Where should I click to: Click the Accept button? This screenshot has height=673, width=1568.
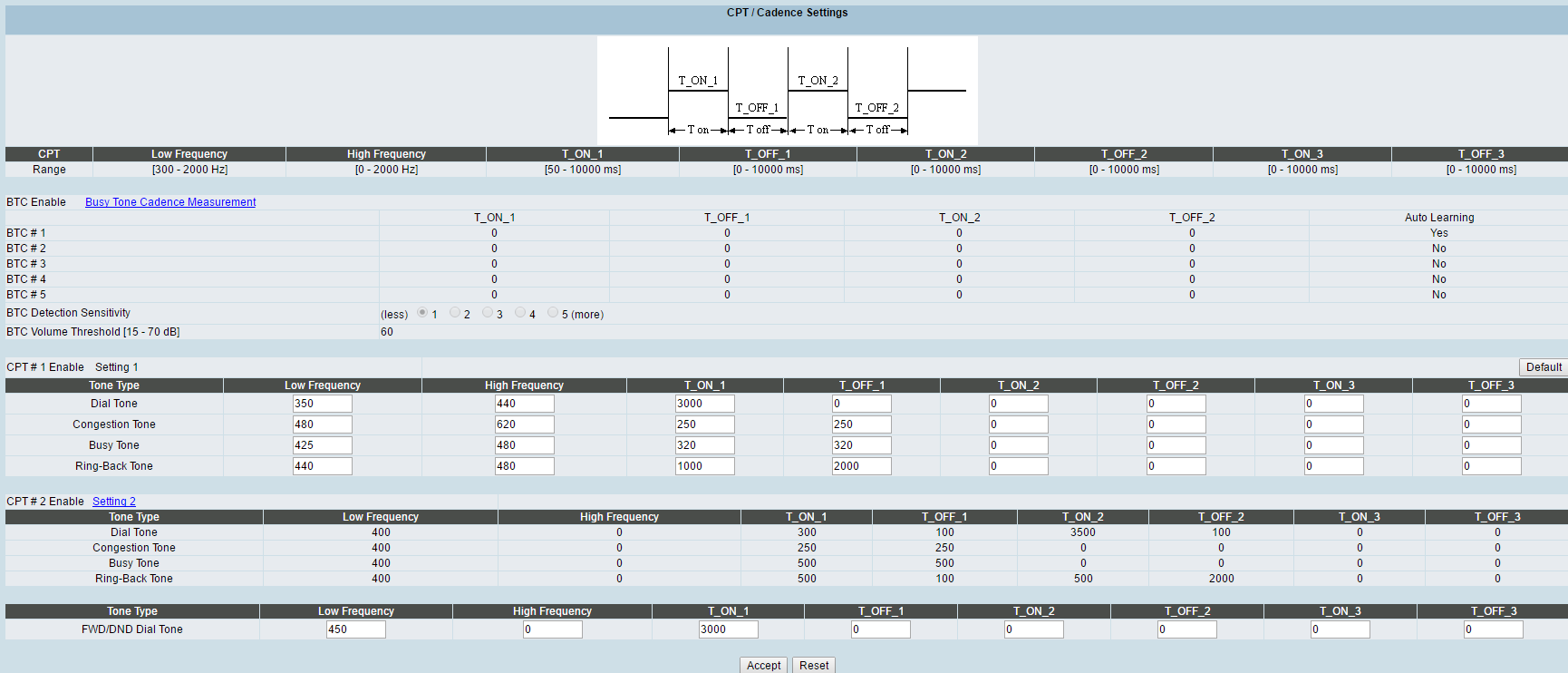coord(764,666)
